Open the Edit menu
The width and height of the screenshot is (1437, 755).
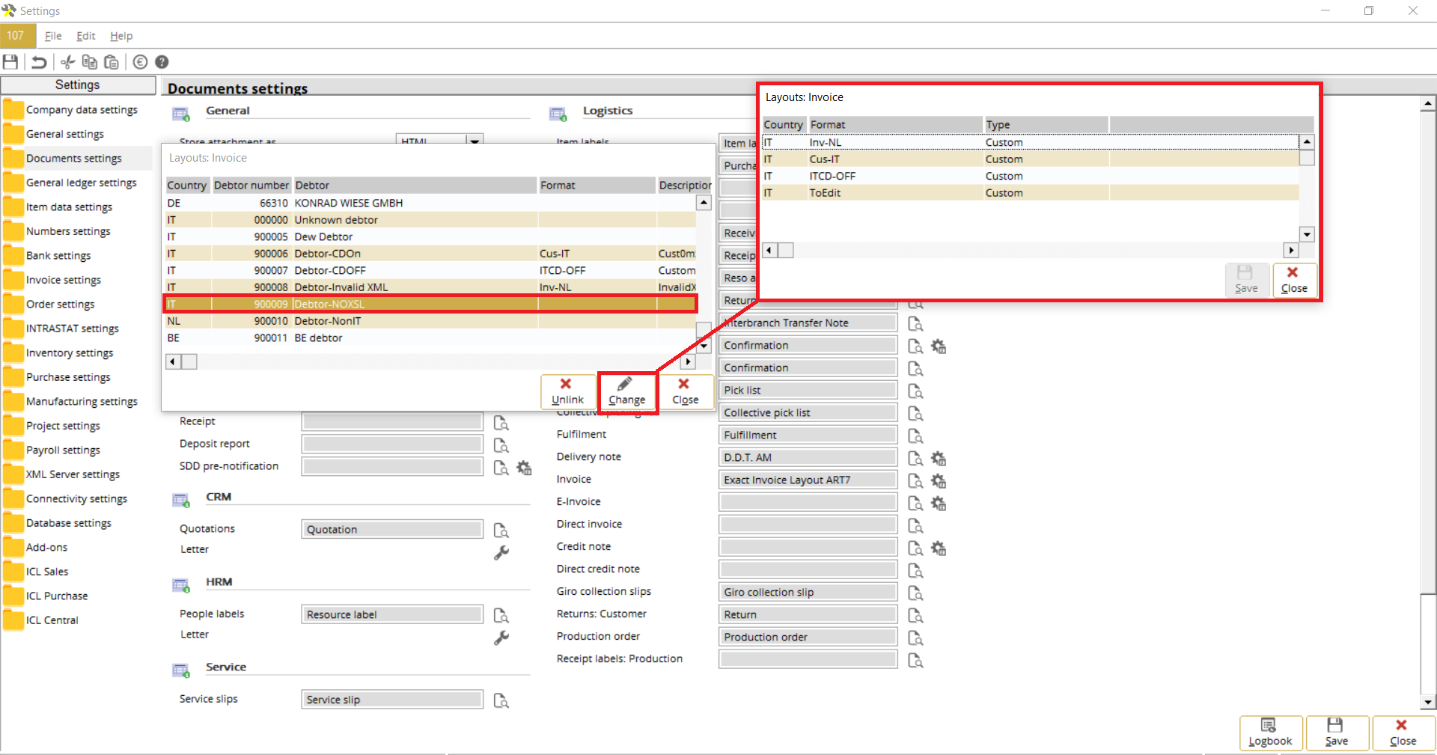[x=86, y=36]
